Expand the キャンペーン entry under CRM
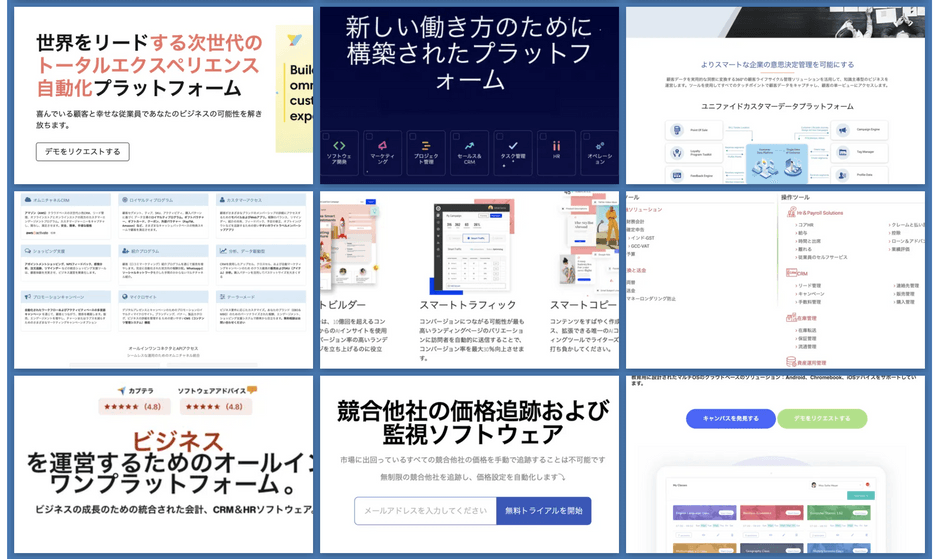Image resolution: width=940 pixels, height=559 pixels. coord(810,294)
